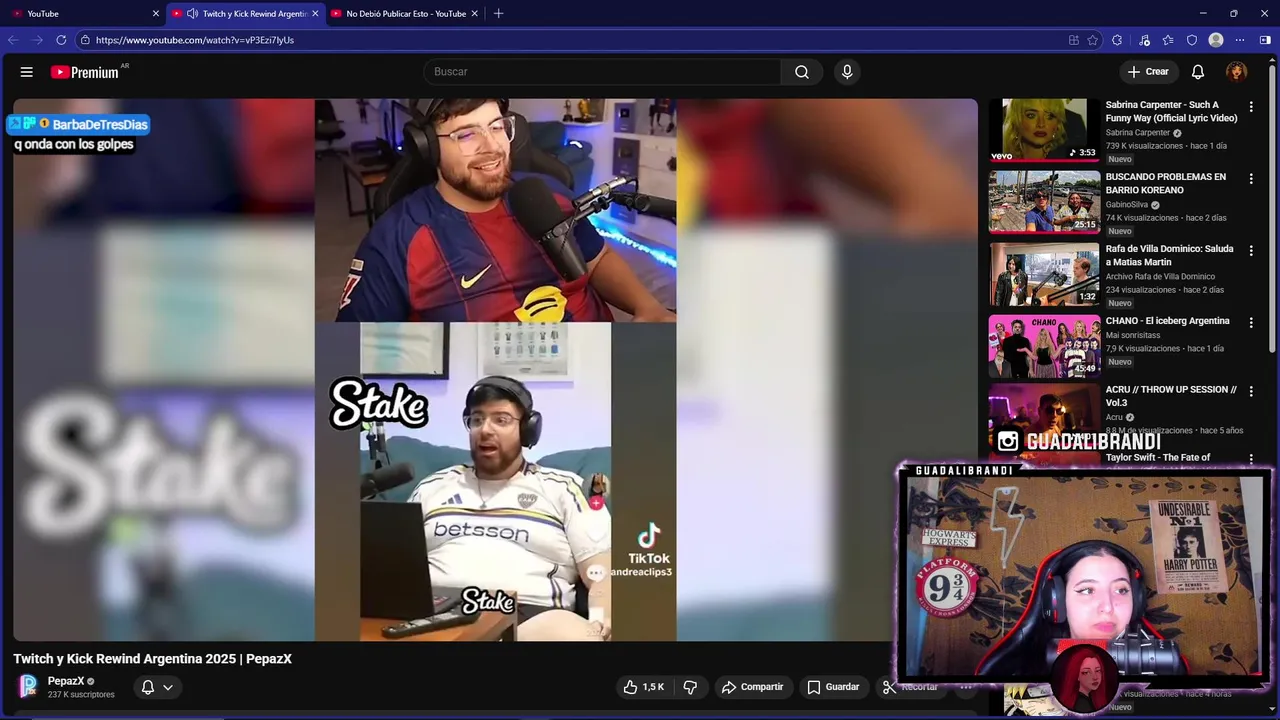Dislike the video with thumbs down

point(690,687)
